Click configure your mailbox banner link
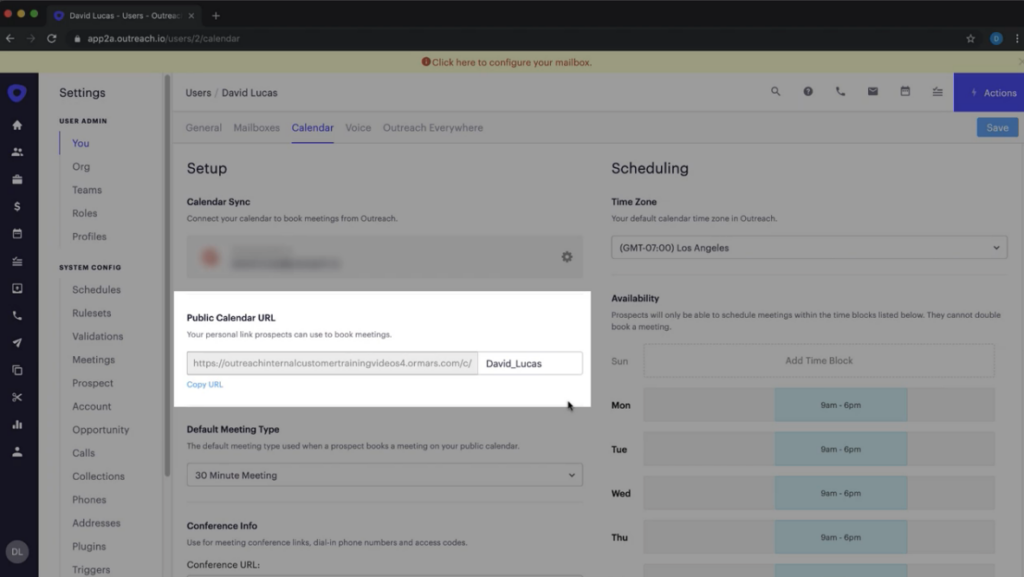This screenshot has width=1024, height=577. [511, 62]
